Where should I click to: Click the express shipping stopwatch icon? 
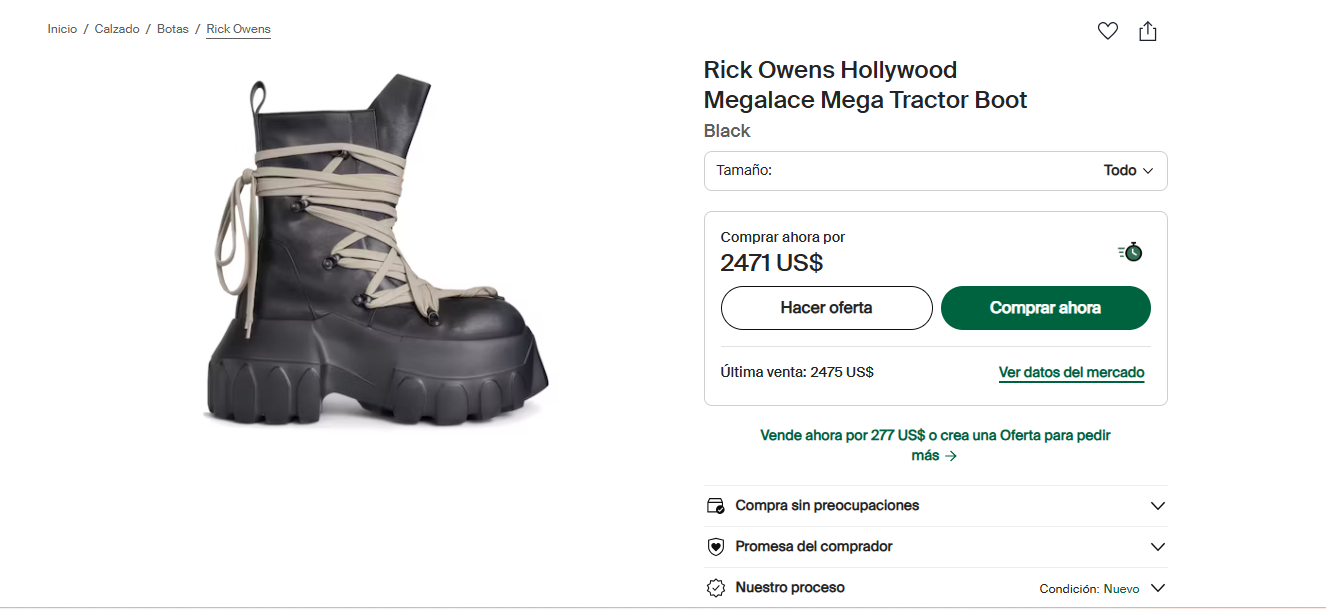pos(1131,251)
